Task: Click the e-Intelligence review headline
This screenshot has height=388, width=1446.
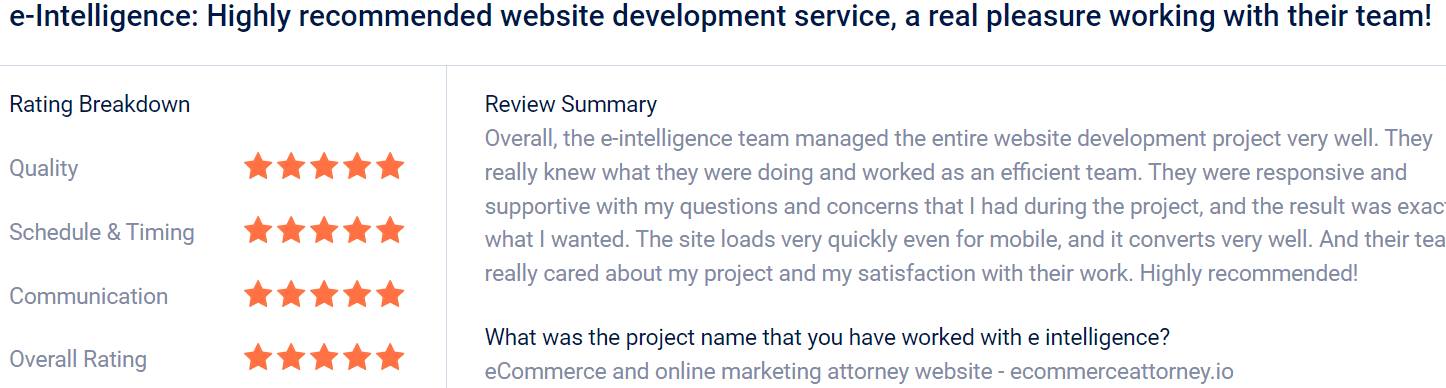Action: (x=720, y=17)
